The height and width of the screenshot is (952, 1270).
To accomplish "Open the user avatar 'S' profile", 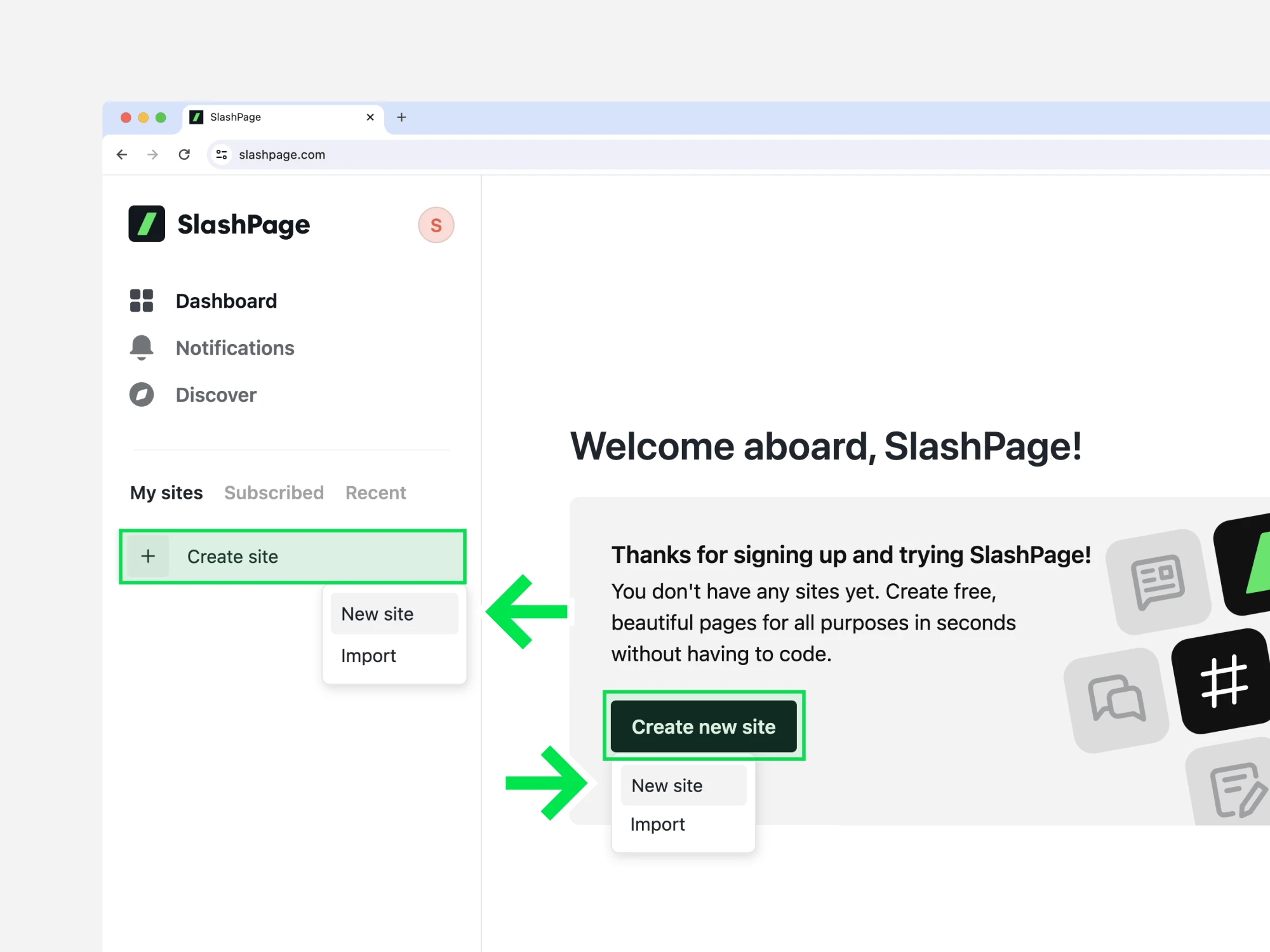I will click(436, 225).
